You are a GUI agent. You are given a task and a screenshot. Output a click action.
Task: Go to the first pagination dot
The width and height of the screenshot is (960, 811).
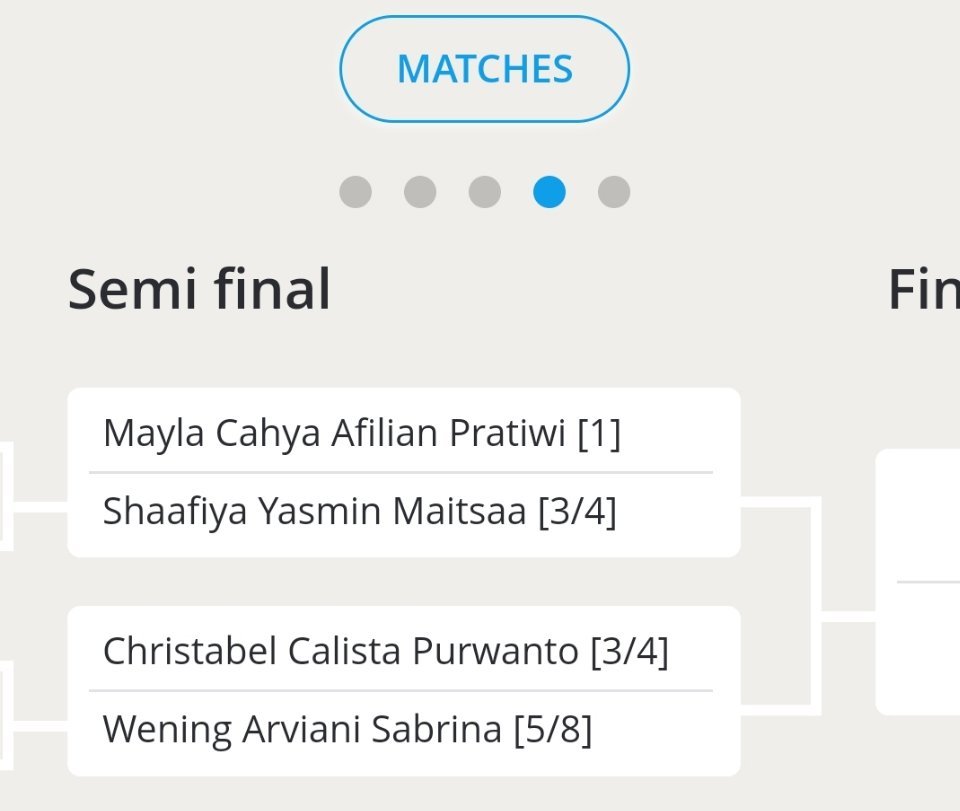pos(355,191)
